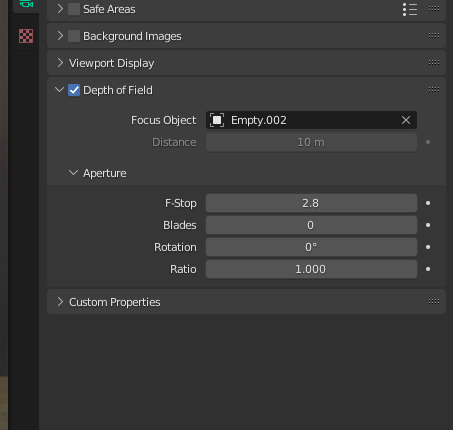Click the object icon in Focus Object field

coord(217,120)
